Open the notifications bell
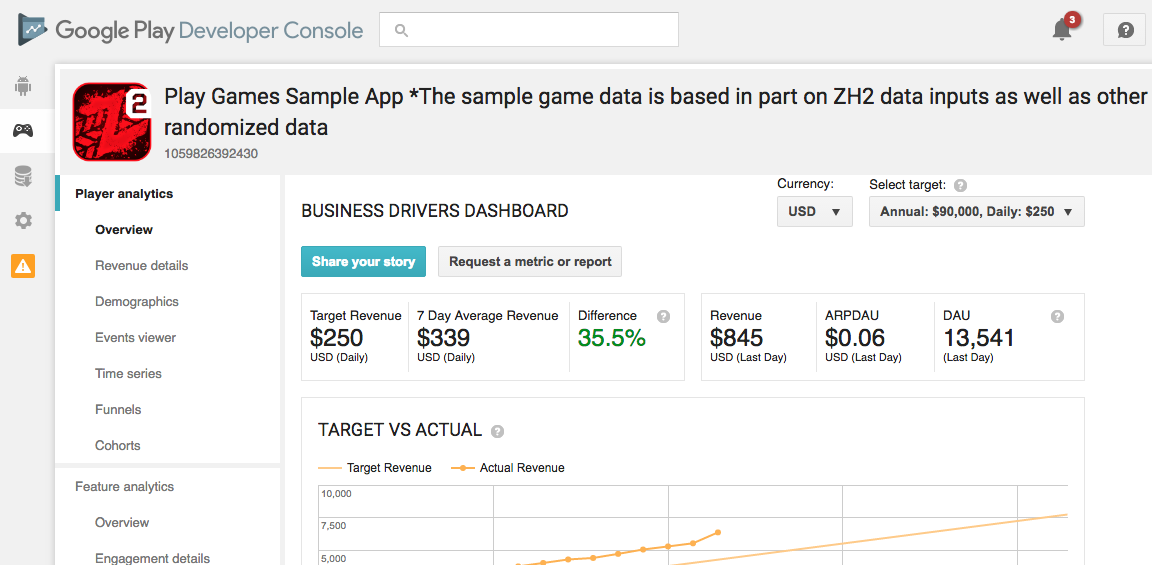 pos(1062,29)
